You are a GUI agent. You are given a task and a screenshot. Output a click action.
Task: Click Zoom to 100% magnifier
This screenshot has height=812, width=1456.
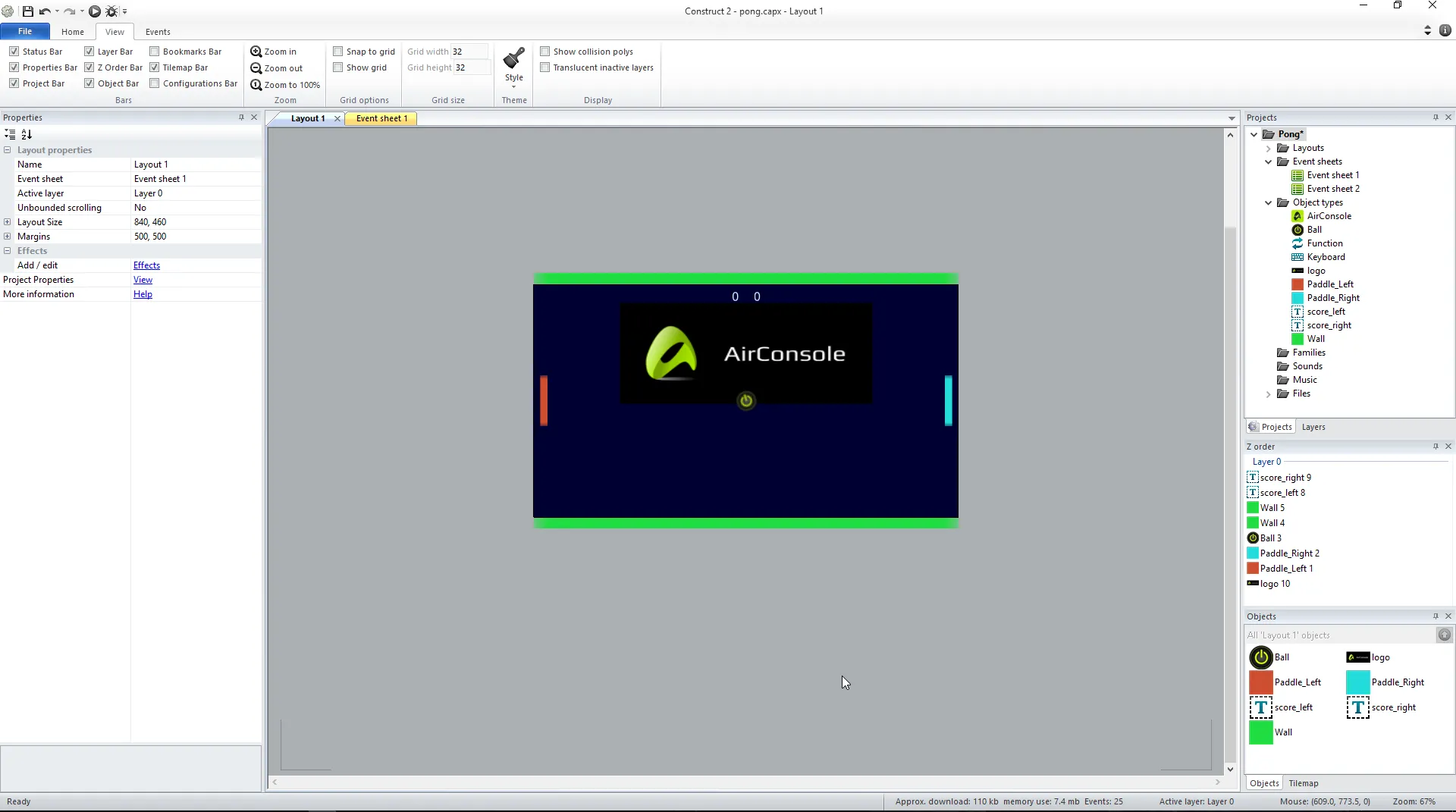coord(256,85)
